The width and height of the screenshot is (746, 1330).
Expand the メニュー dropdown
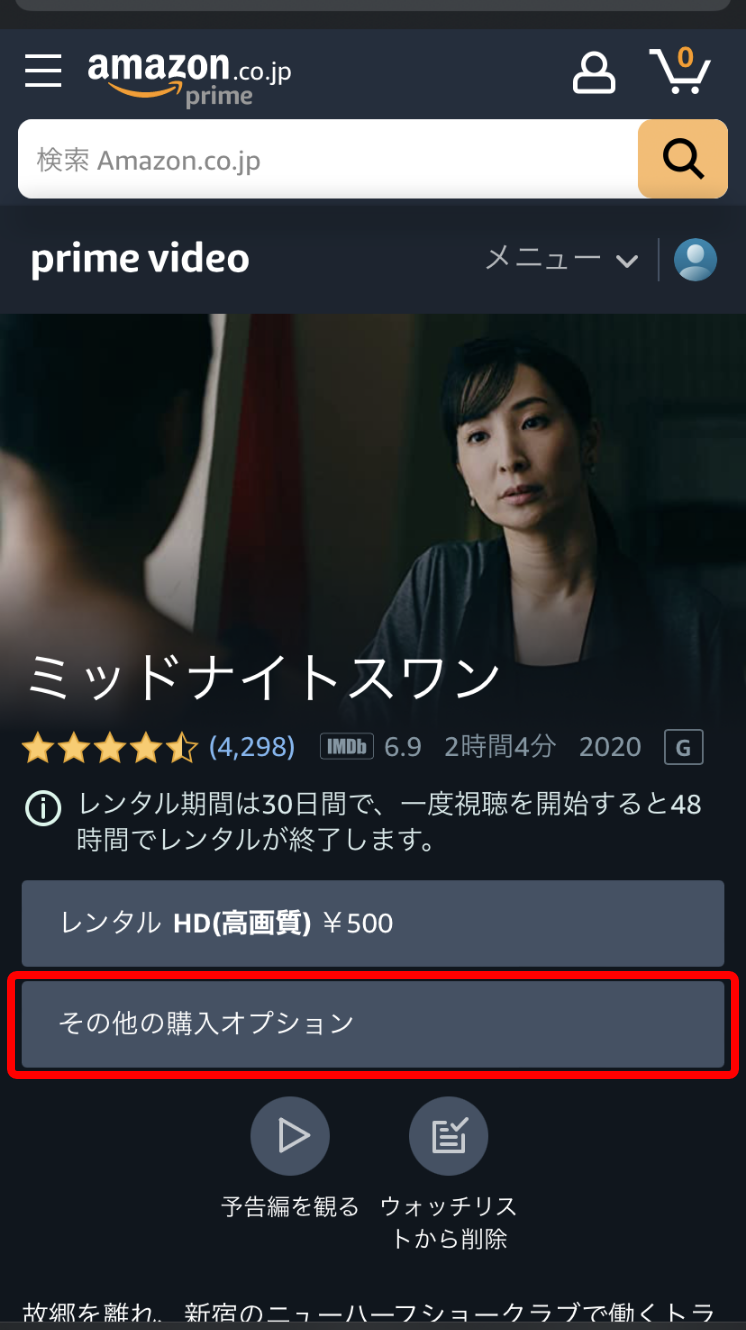(561, 260)
